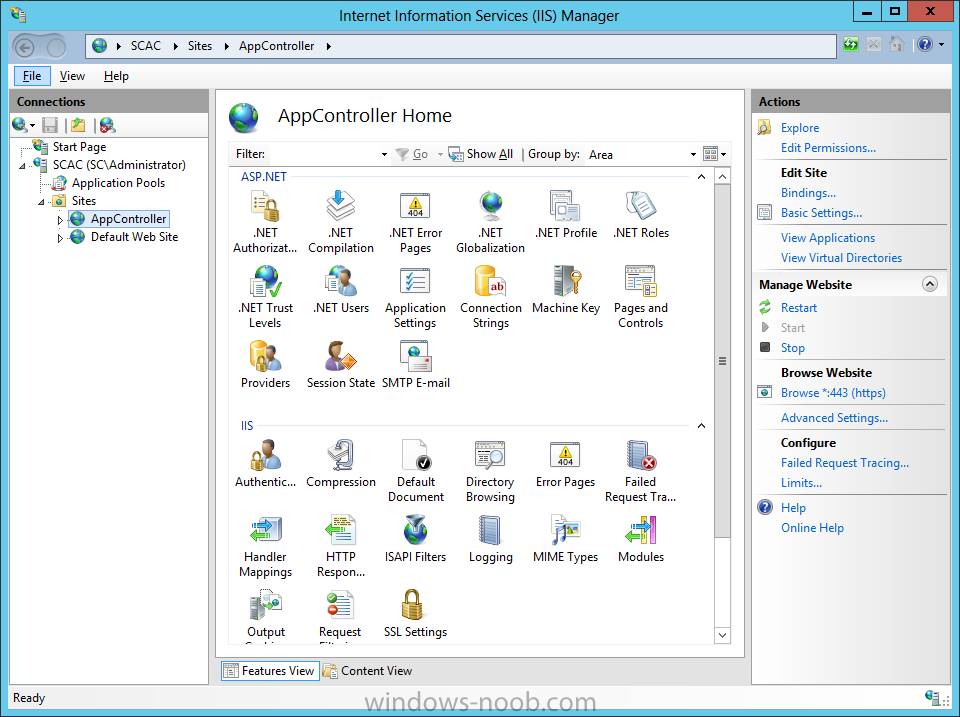This screenshot has height=717, width=960.
Task: Open .NET Error Pages feature
Action: (416, 222)
